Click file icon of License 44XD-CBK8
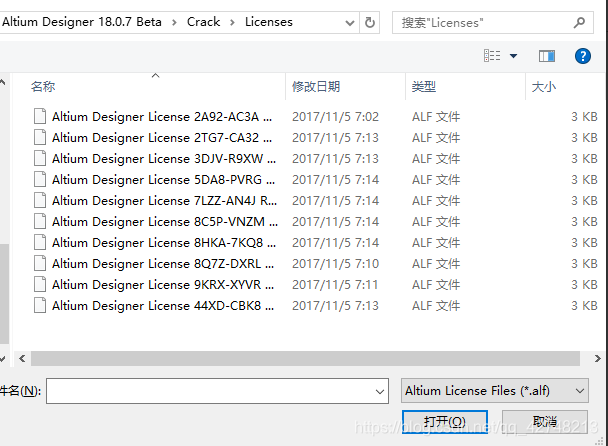Viewport: 608px width, 446px height. (40, 305)
